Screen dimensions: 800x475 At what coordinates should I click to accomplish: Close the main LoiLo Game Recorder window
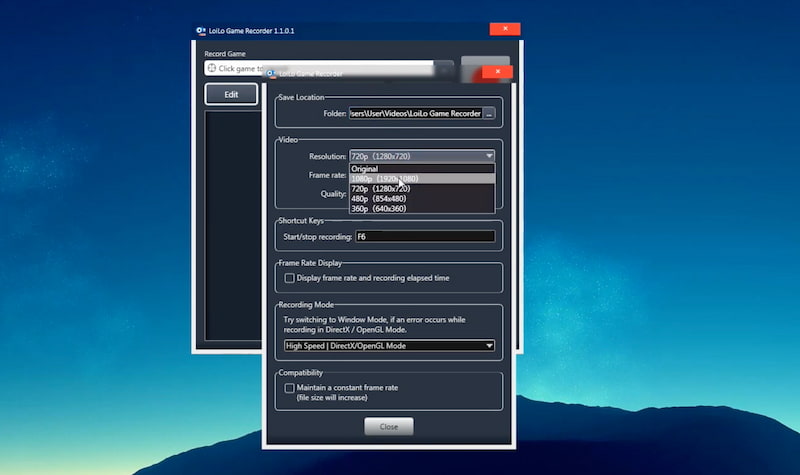click(504, 29)
